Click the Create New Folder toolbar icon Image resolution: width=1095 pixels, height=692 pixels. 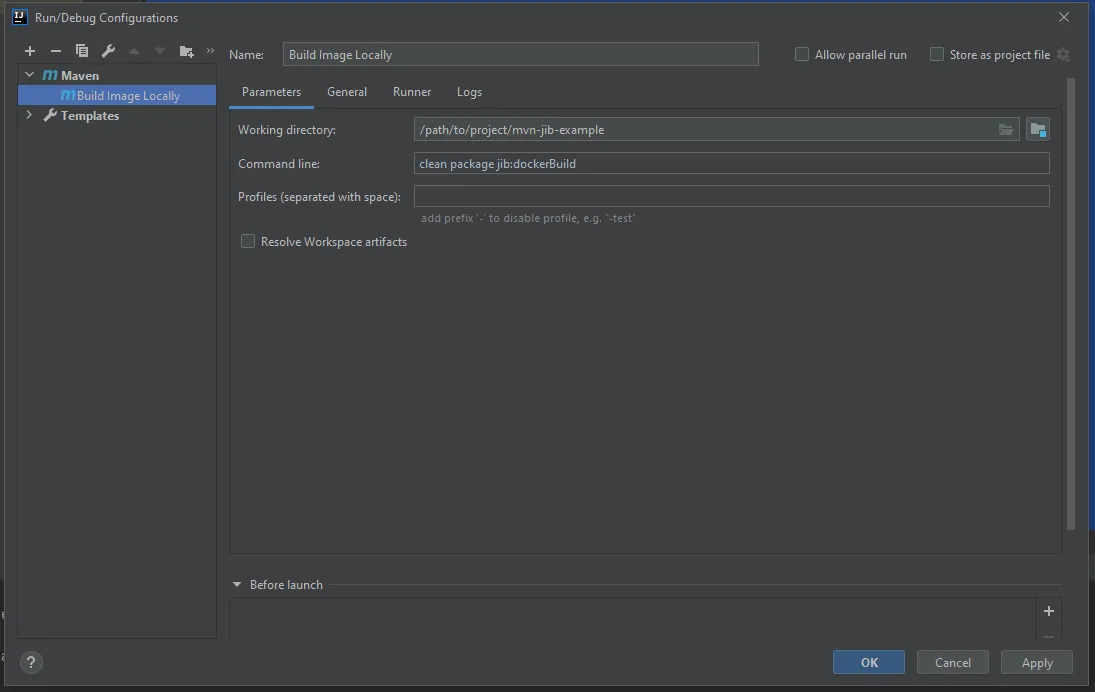[186, 51]
